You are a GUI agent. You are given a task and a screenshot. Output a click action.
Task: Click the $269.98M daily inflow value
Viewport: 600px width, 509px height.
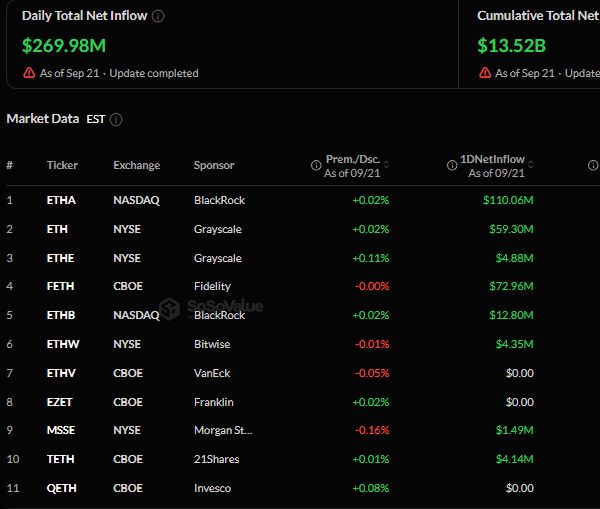[64, 46]
